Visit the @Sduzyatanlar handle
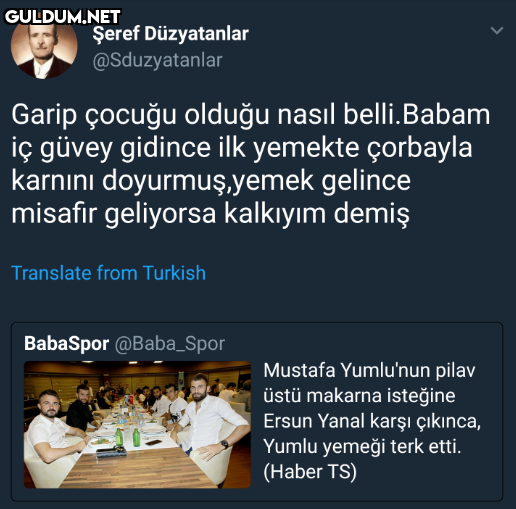Viewport: 516px width, 509px height. click(x=157, y=60)
